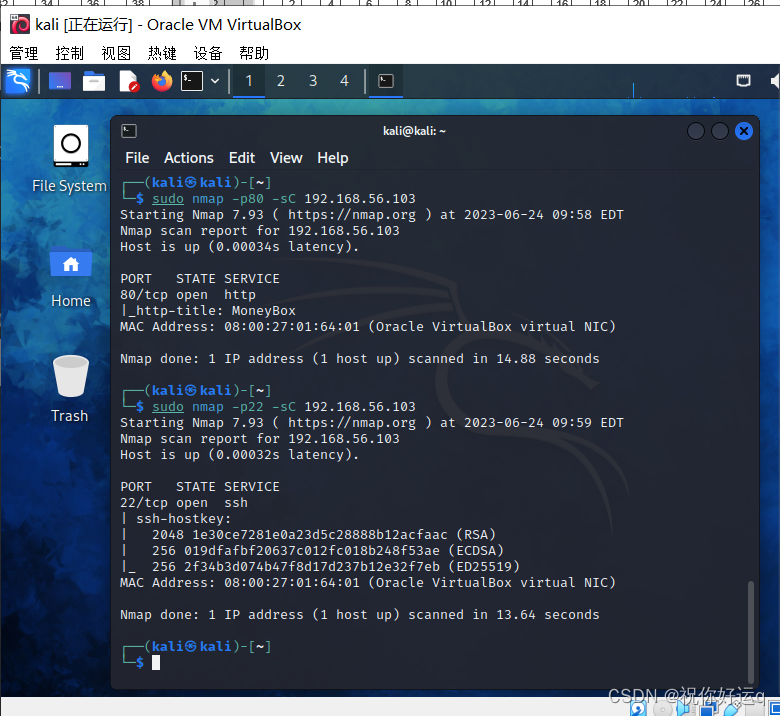Switch to workspace 1
The height and width of the screenshot is (716, 780).
(249, 81)
